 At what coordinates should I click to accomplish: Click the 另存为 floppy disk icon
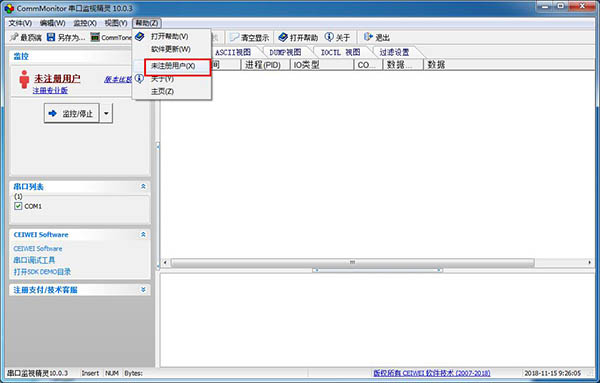tap(51, 37)
